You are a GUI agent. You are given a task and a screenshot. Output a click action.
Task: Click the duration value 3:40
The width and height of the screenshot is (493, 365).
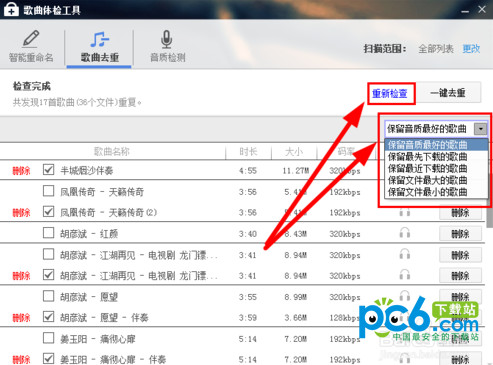coord(248,234)
